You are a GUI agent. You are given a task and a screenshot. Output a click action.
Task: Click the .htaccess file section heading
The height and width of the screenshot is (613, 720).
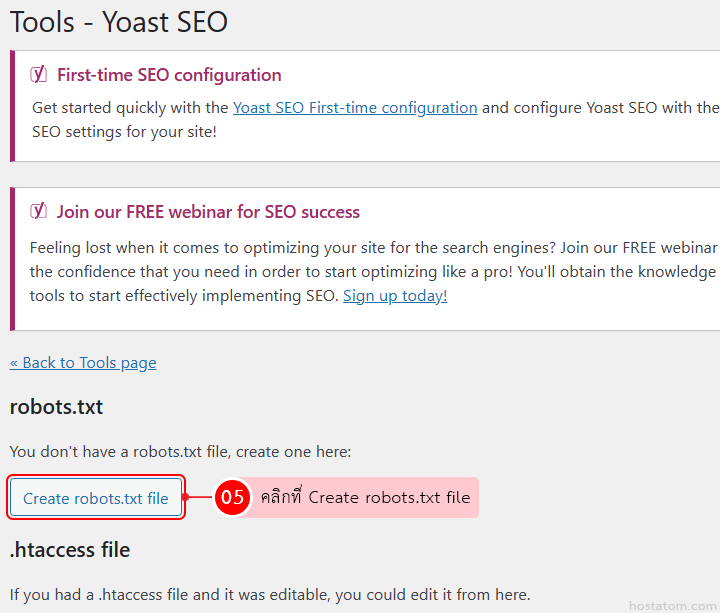pyautogui.click(x=70, y=550)
